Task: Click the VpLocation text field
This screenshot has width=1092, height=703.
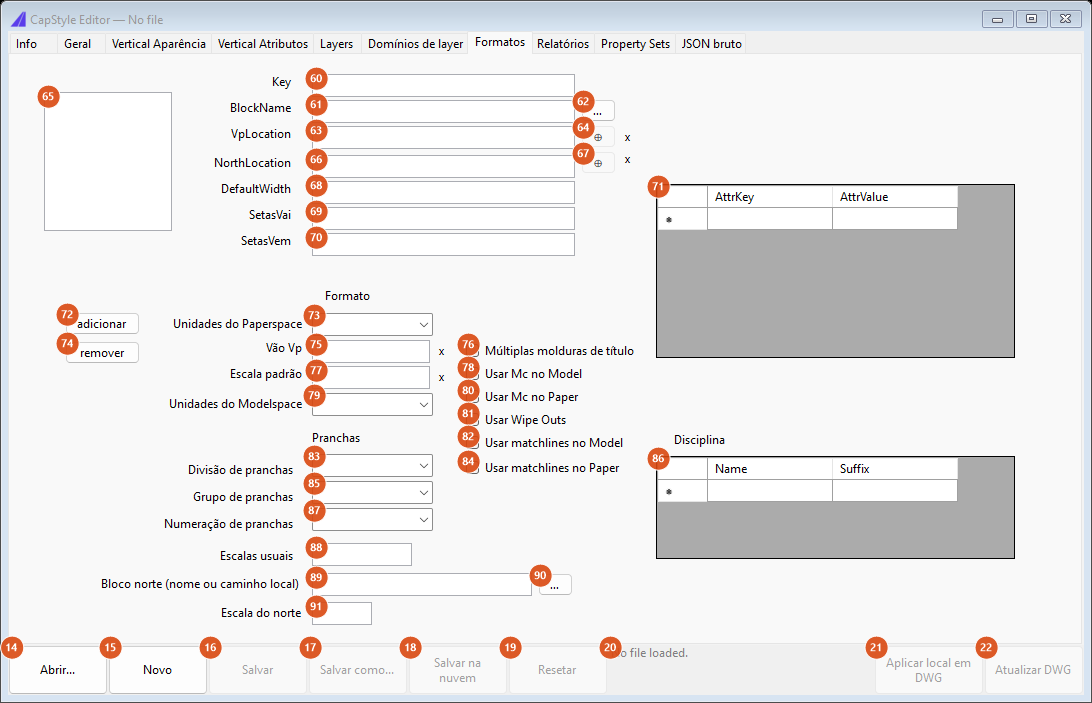Action: click(443, 137)
